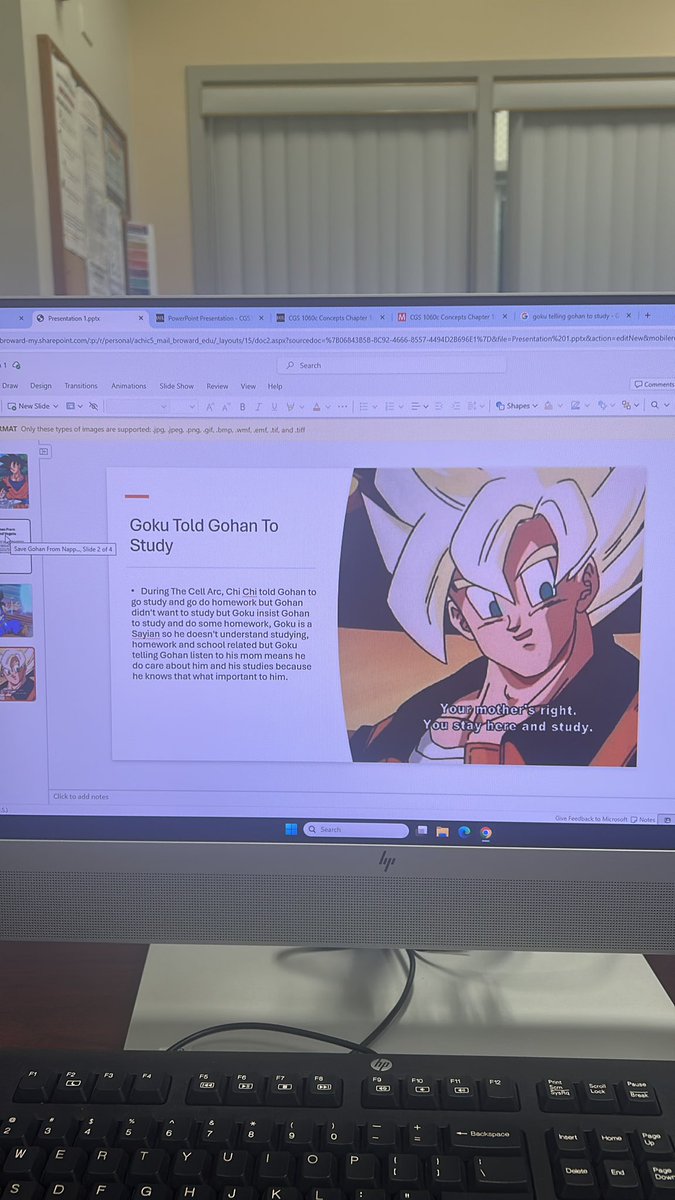This screenshot has height=1200, width=675.
Task: Switch to the goku telling gohan to study tab
Action: (x=575, y=317)
